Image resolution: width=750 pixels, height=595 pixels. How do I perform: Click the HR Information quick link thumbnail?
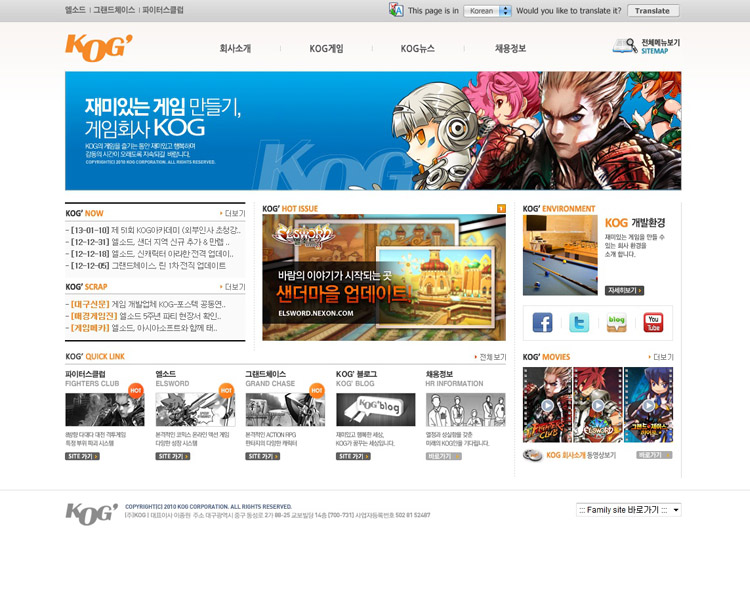(x=465, y=409)
